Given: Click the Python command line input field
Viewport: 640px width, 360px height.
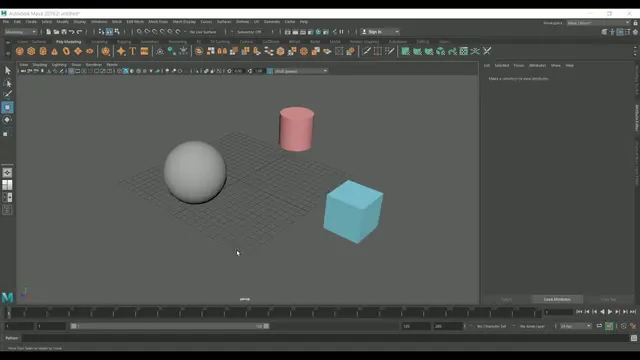Looking at the screenshot, I should point(325,338).
